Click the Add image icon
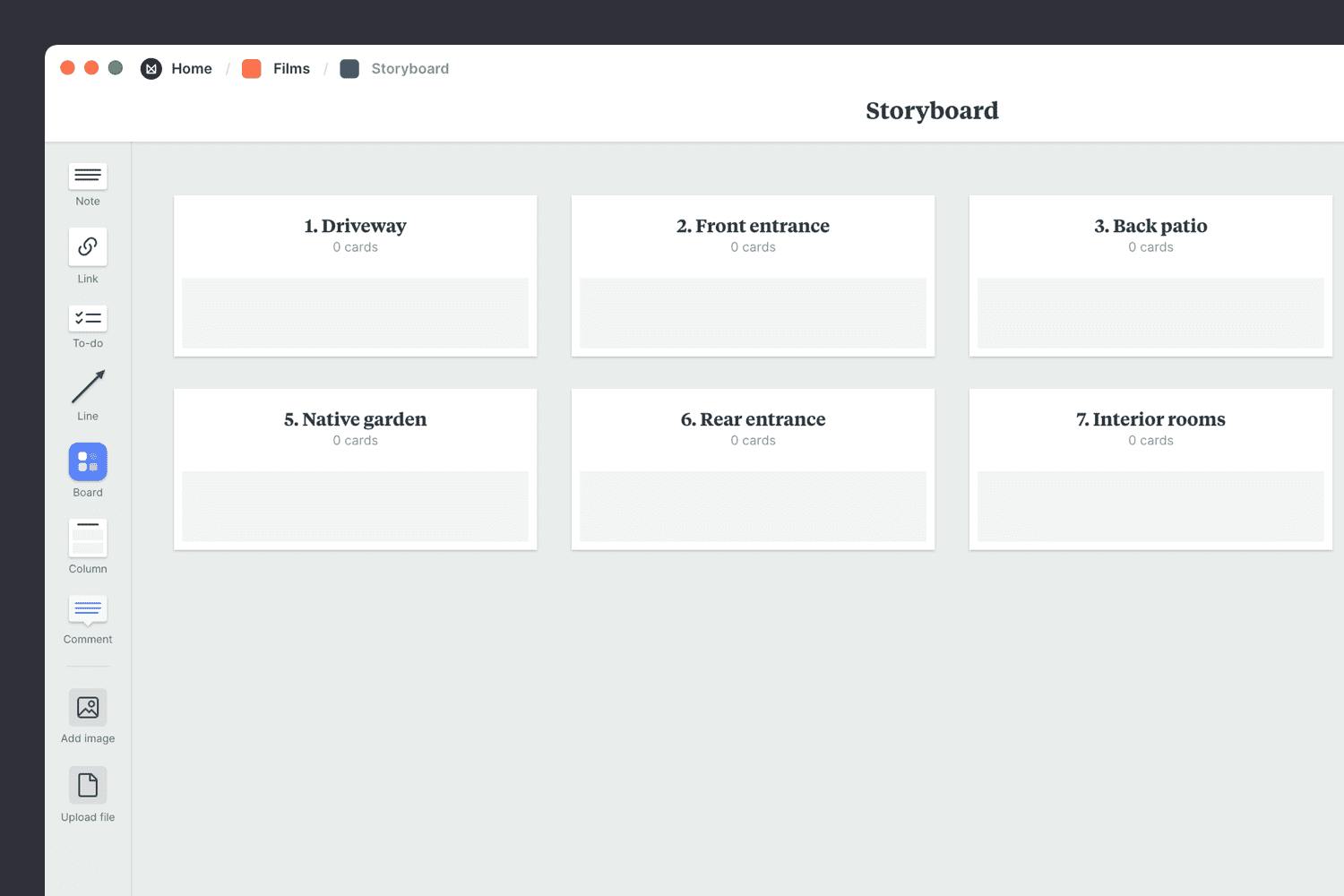1344x896 pixels. (88, 708)
